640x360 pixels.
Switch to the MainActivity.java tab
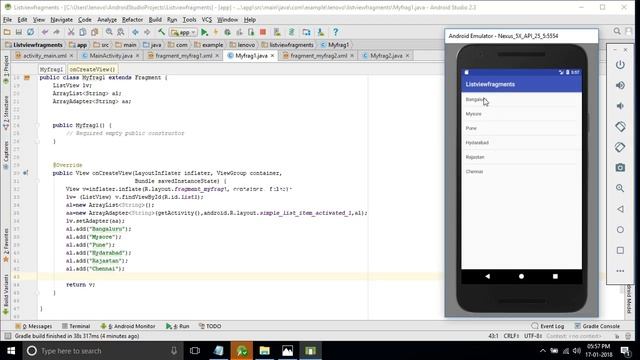[111, 56]
